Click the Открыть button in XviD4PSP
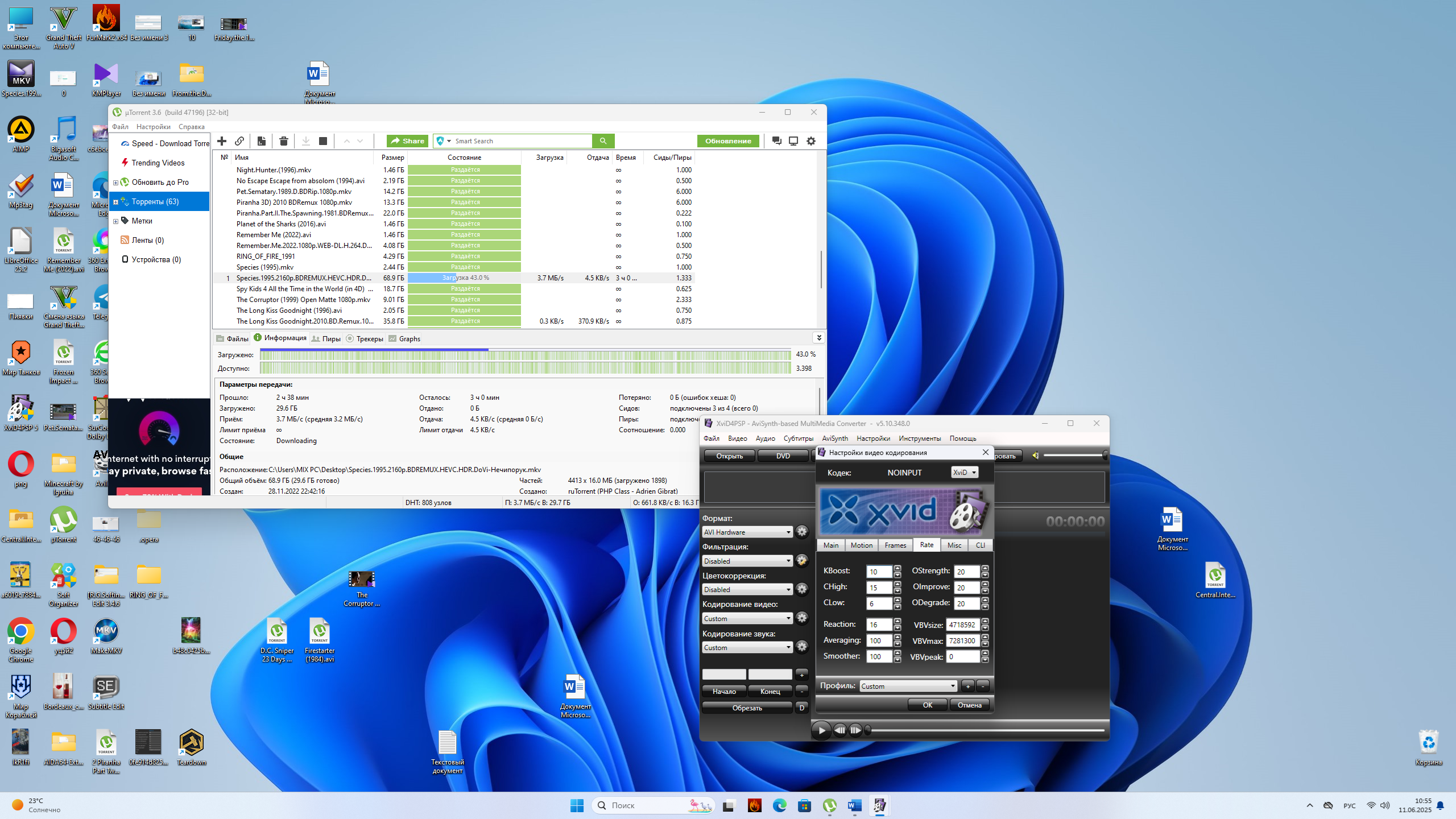Image resolution: width=1456 pixels, height=819 pixels. [x=730, y=456]
